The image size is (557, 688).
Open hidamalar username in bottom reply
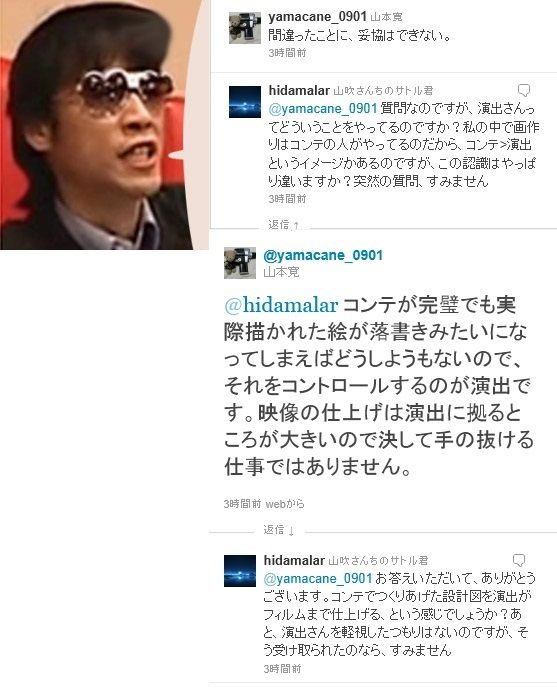pyautogui.click(x=294, y=560)
